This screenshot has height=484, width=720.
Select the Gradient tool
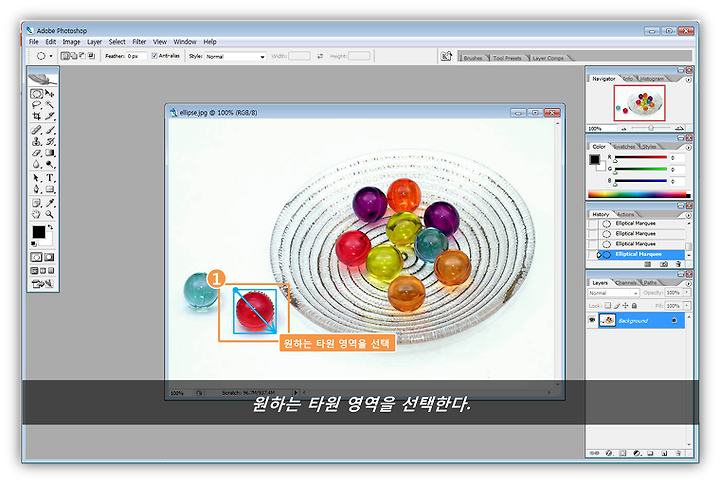[50, 153]
